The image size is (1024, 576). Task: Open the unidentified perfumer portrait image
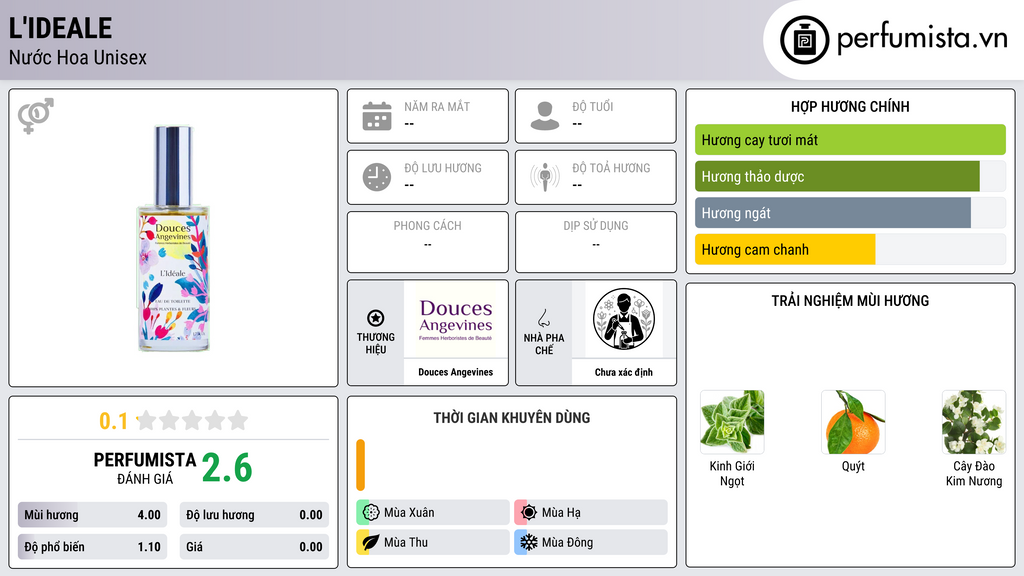624,319
